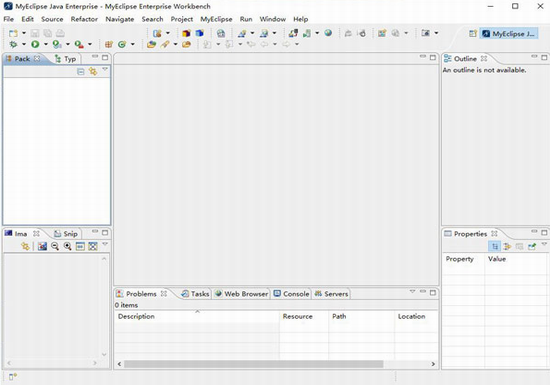Click the New file wizard icon
The width and height of the screenshot is (550, 385).
[x=13, y=33]
